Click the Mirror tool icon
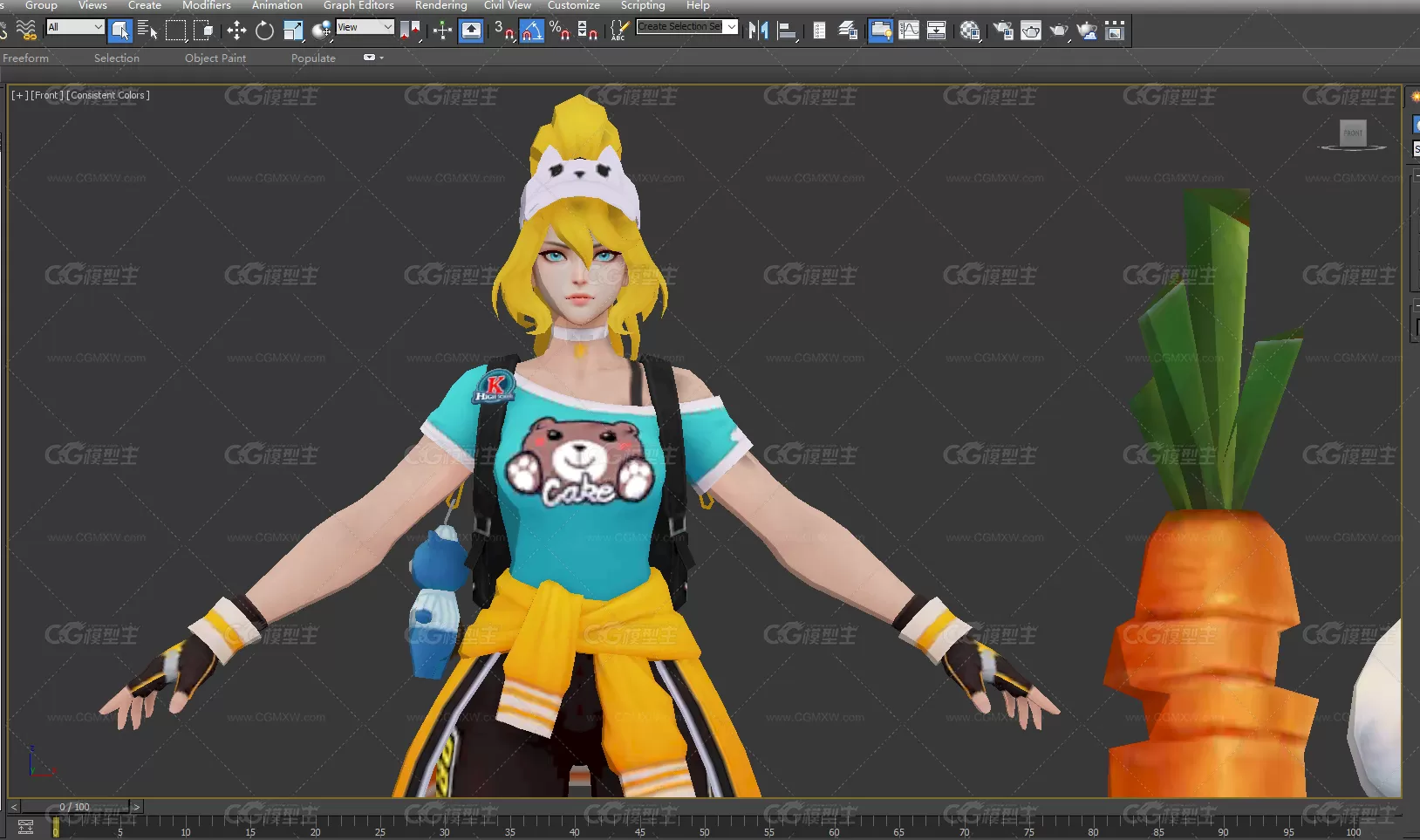 click(x=758, y=31)
